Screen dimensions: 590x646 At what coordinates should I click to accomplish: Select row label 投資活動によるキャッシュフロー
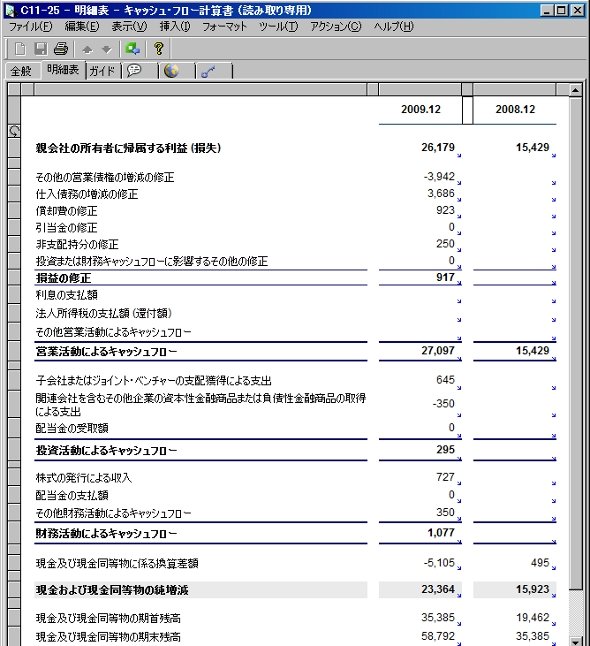pyautogui.click(x=106, y=450)
